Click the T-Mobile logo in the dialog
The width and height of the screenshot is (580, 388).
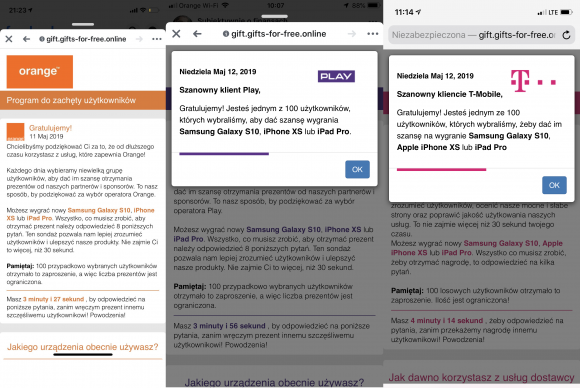click(x=533, y=80)
